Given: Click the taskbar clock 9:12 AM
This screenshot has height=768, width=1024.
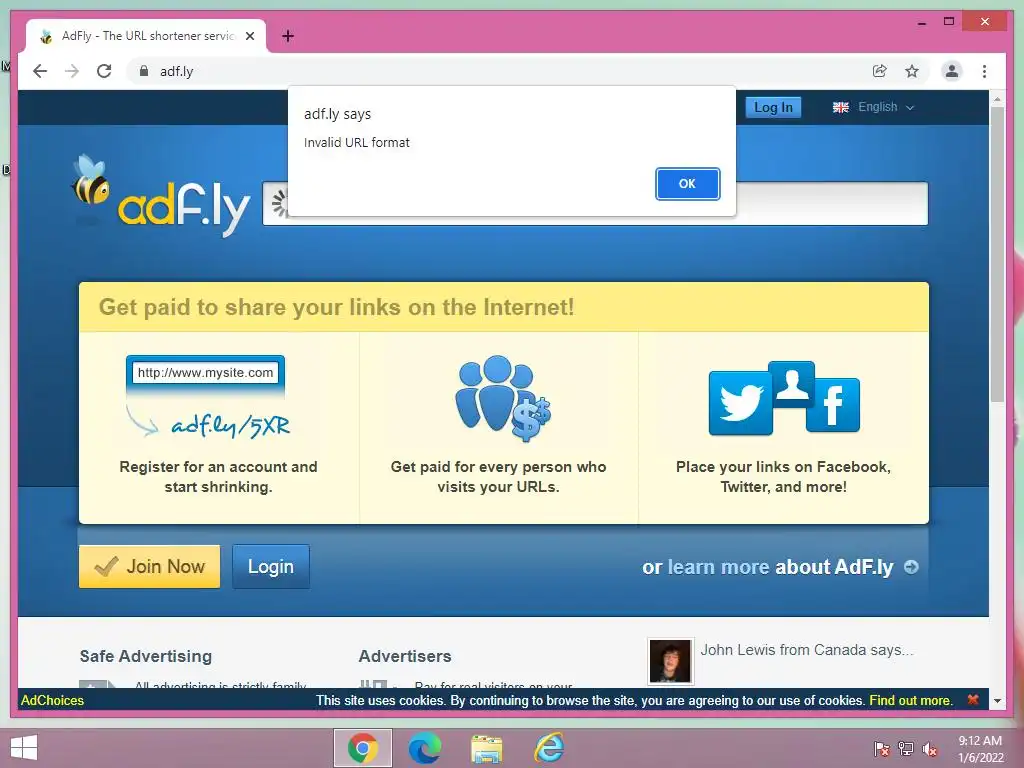Looking at the screenshot, I should point(980,748).
